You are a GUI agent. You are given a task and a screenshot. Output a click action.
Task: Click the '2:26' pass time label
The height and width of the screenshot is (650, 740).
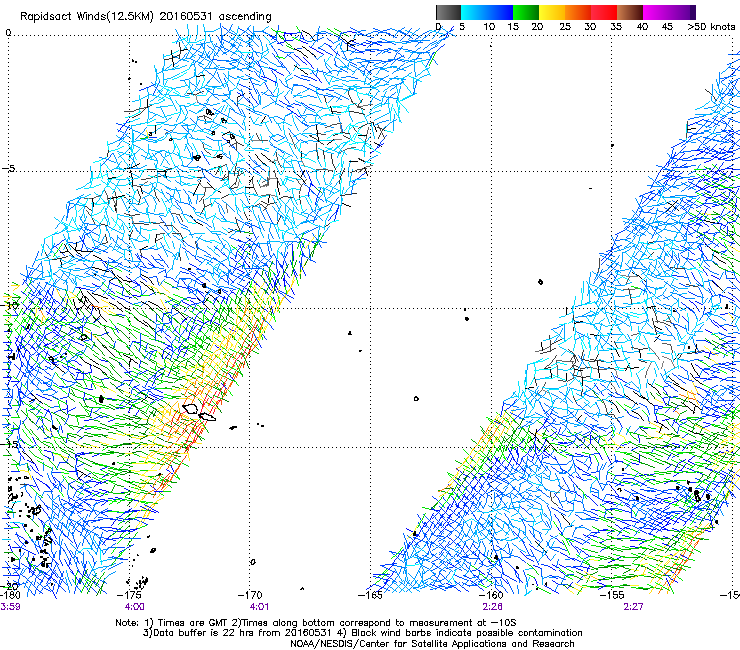coord(492,607)
